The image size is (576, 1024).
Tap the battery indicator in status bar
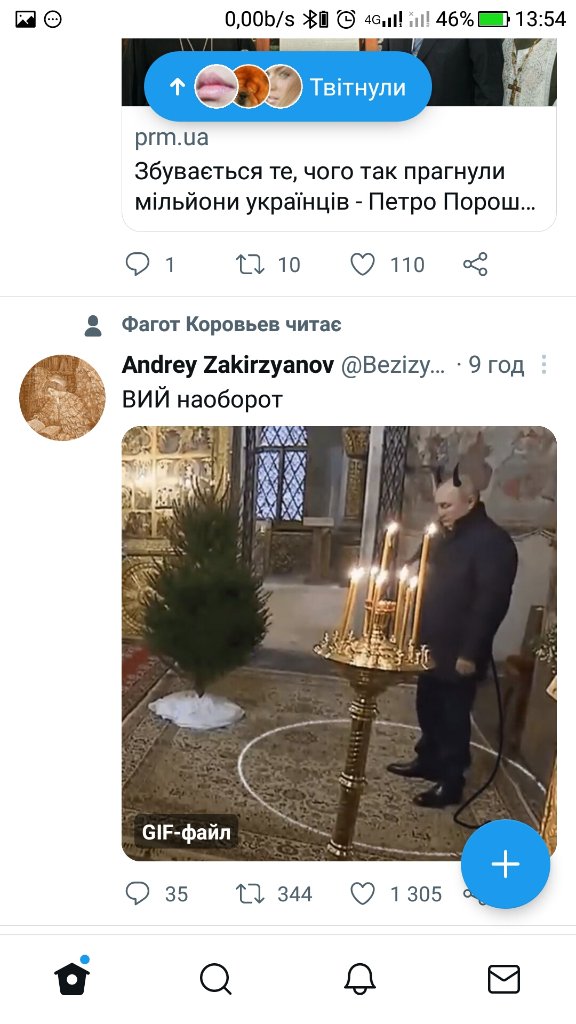tap(493, 19)
